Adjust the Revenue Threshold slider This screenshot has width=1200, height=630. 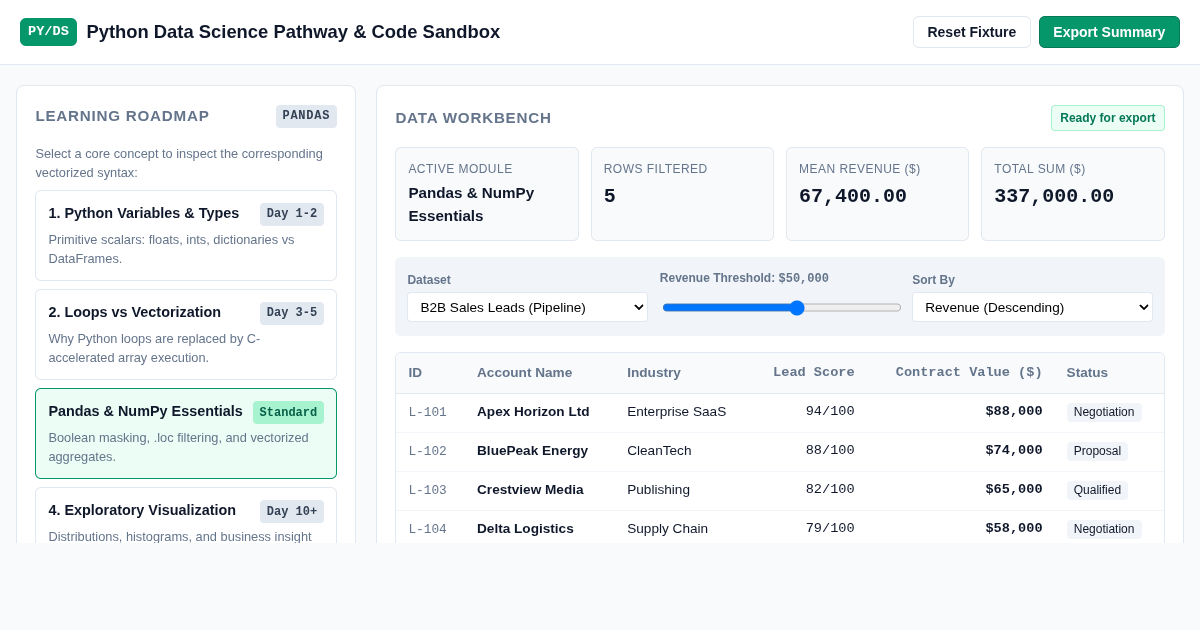pyautogui.click(x=781, y=307)
